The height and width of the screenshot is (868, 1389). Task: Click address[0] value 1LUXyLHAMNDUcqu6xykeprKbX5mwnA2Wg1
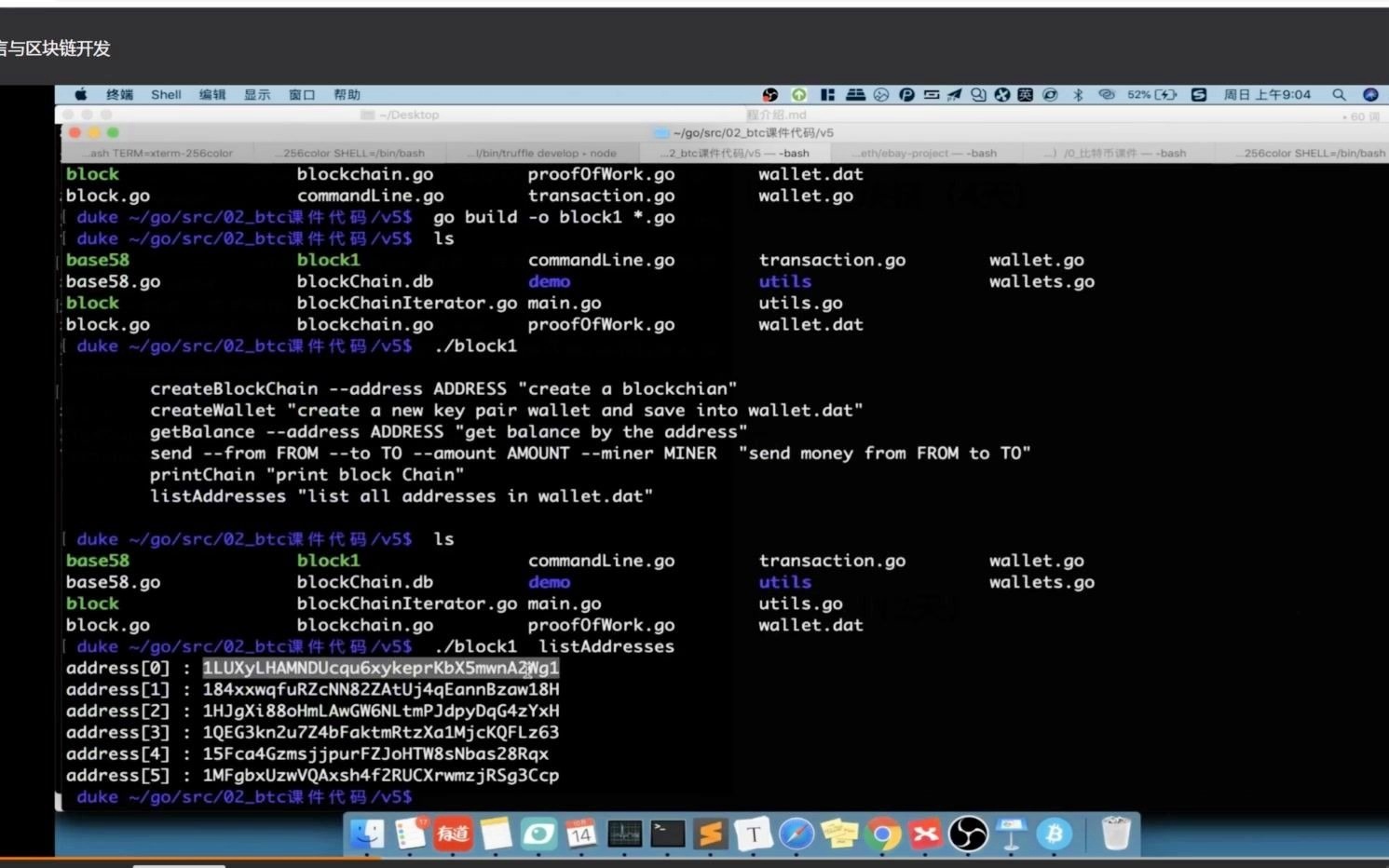pos(381,668)
